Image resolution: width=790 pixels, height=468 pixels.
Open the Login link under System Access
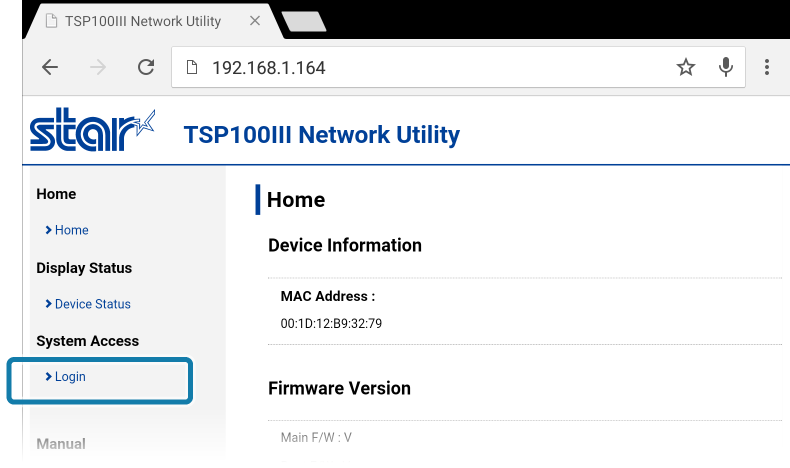pos(70,377)
